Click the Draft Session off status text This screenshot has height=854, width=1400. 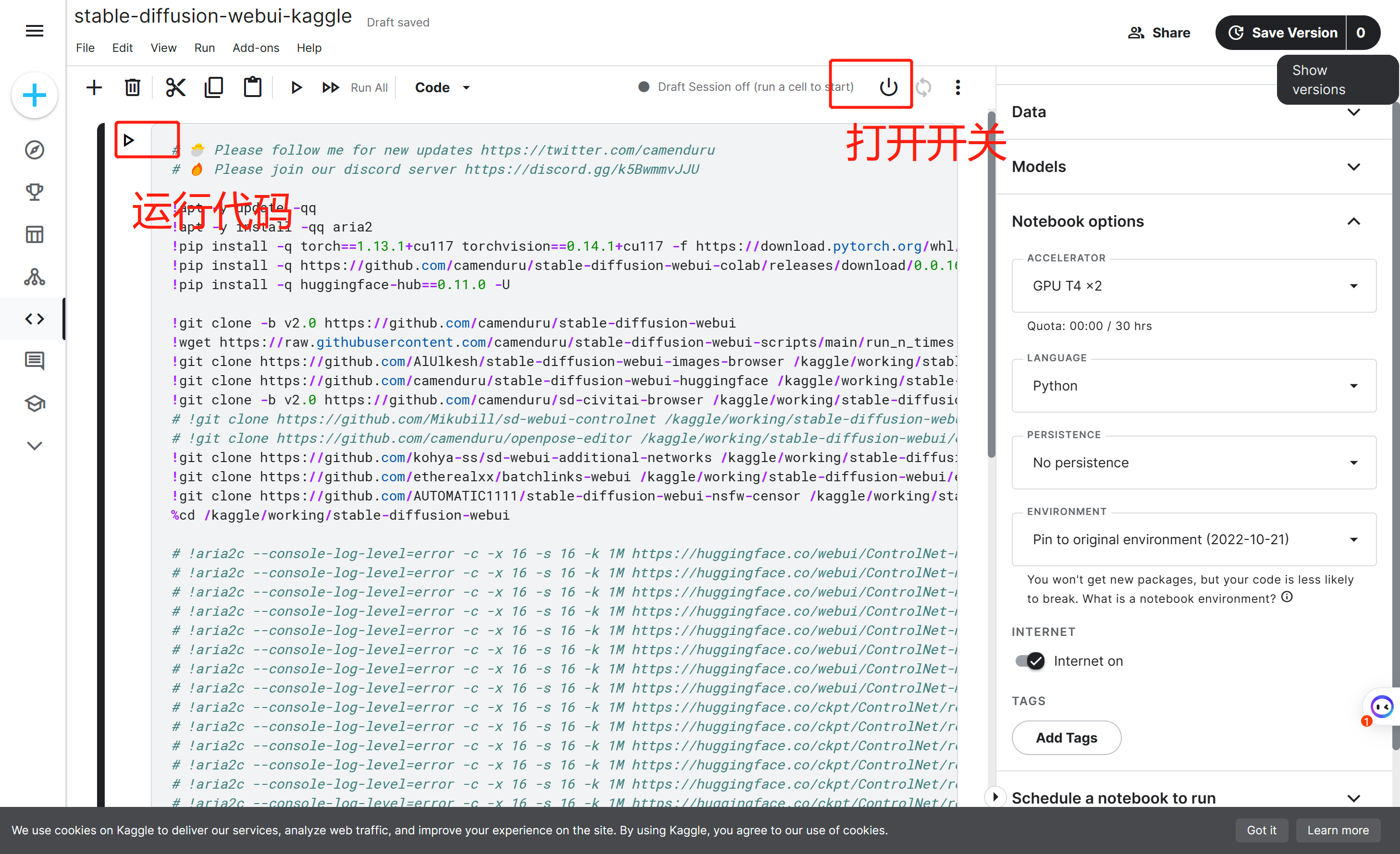[756, 87]
